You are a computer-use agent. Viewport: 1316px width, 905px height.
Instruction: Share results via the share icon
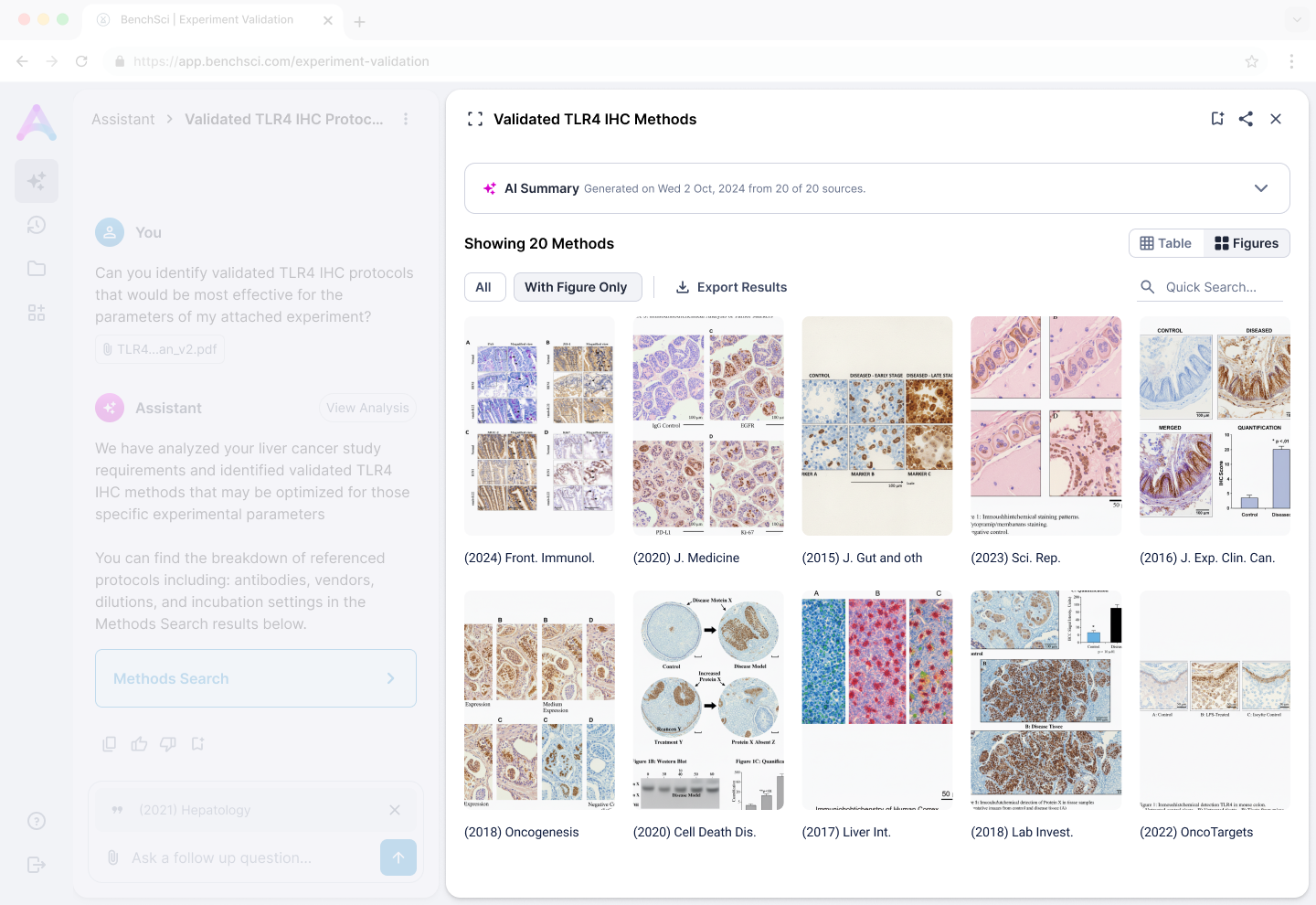tap(1246, 118)
